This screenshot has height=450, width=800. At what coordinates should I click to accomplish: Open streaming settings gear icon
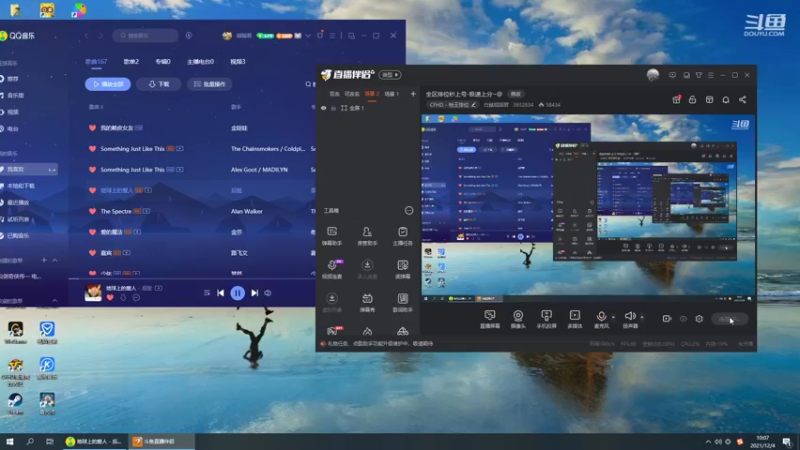[x=699, y=318]
